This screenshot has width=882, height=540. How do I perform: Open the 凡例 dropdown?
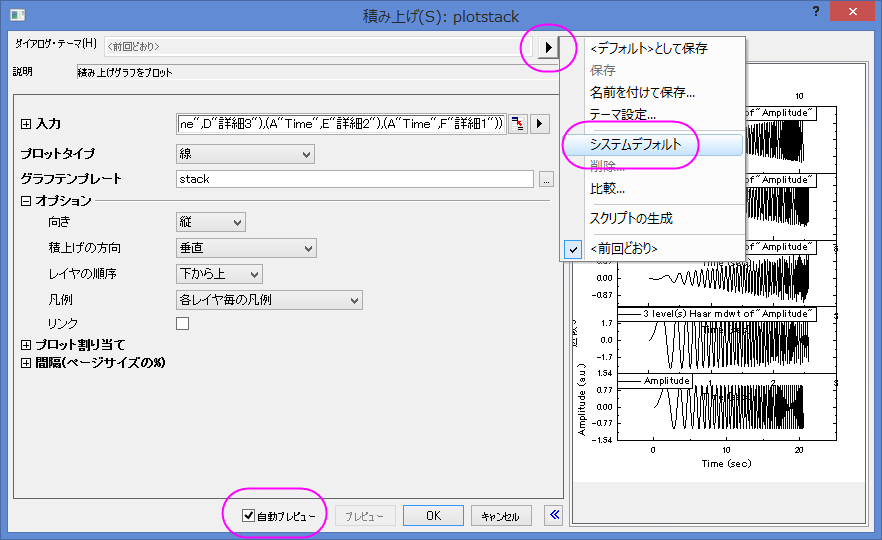tap(269, 300)
